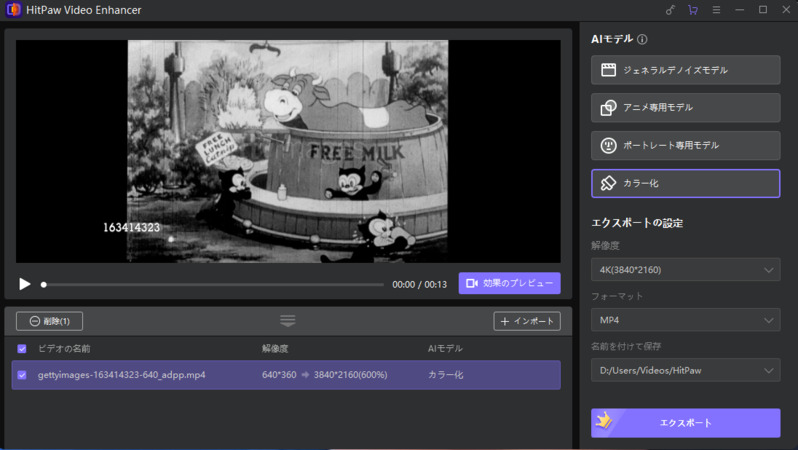Select the カラー化 model
Screen dimensions: 798x450
(x=685, y=183)
